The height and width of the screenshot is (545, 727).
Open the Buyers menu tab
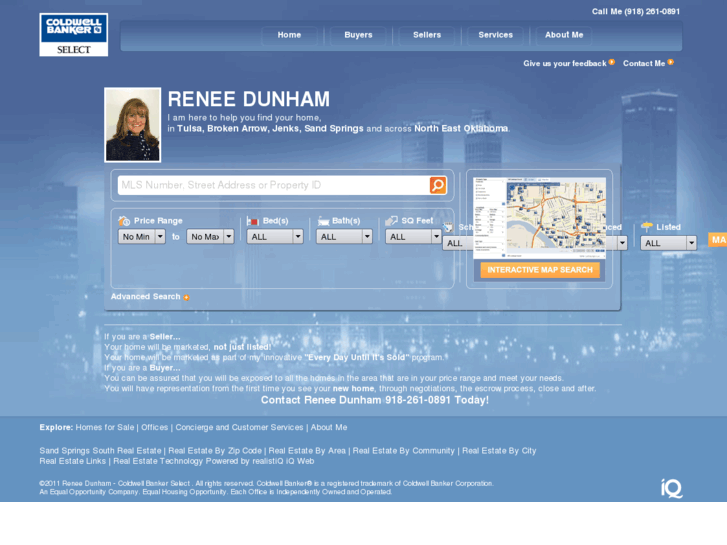click(x=358, y=35)
